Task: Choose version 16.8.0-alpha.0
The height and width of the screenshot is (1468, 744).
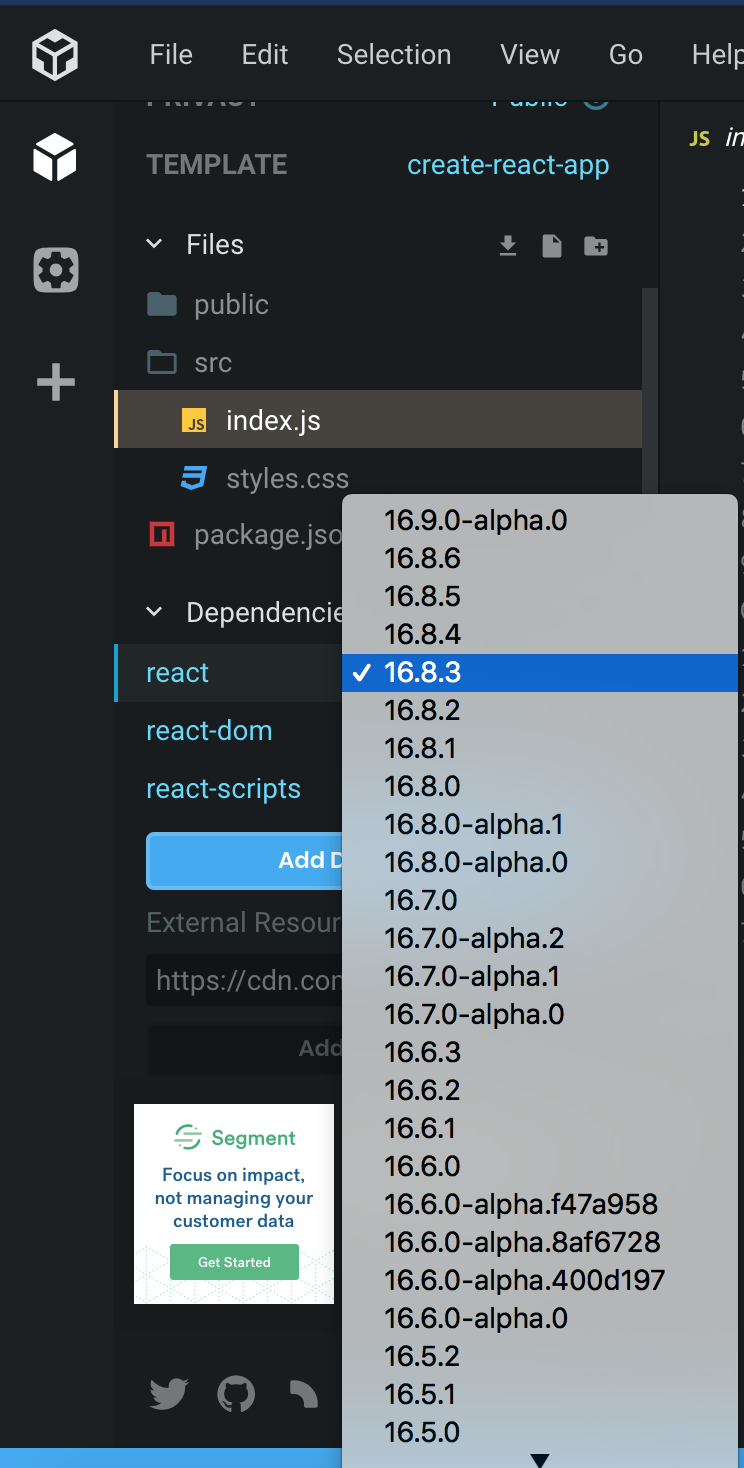Action: (x=540, y=862)
